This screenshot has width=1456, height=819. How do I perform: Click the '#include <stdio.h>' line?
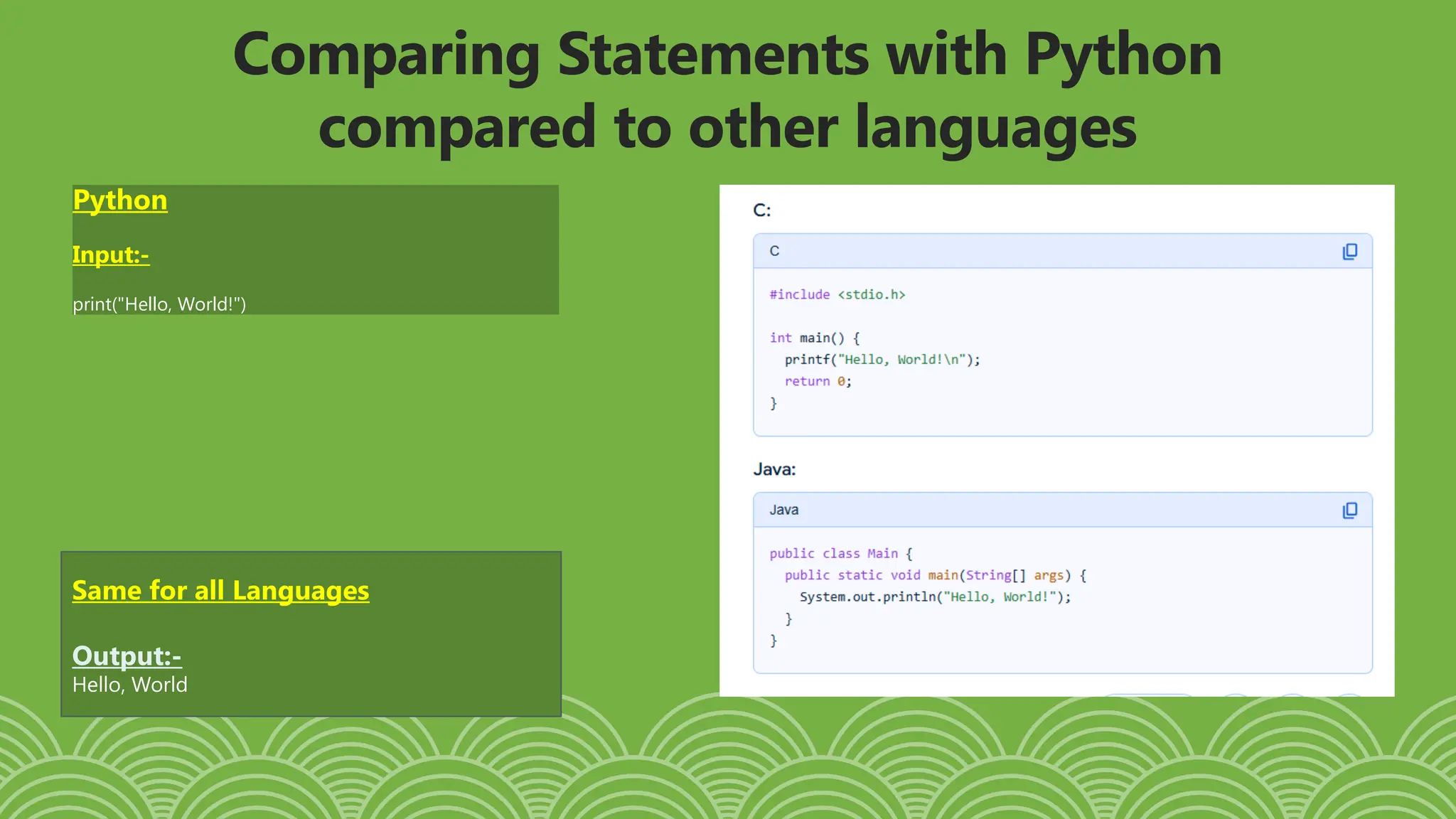[837, 294]
